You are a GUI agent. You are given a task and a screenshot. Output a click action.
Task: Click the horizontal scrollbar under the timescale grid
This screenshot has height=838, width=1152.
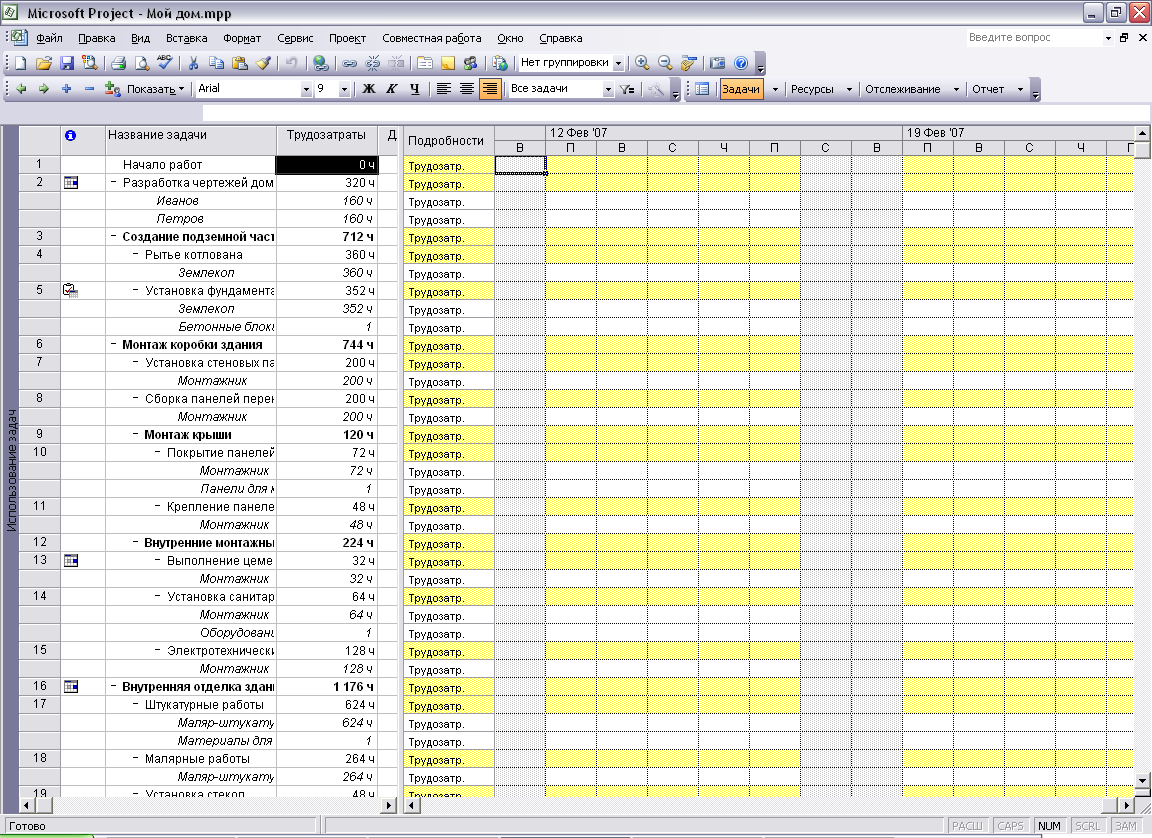click(x=769, y=806)
